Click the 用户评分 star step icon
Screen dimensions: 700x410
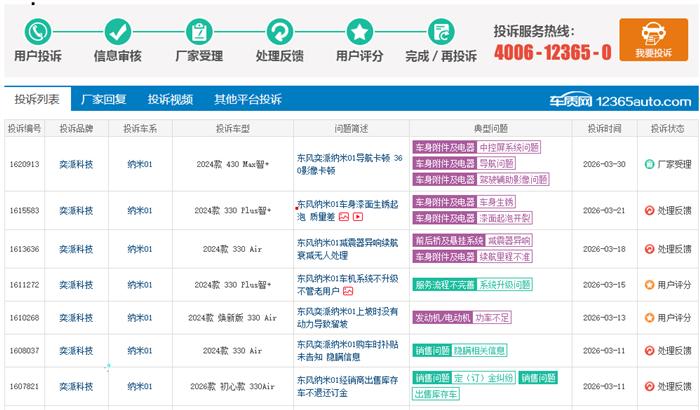tap(359, 31)
